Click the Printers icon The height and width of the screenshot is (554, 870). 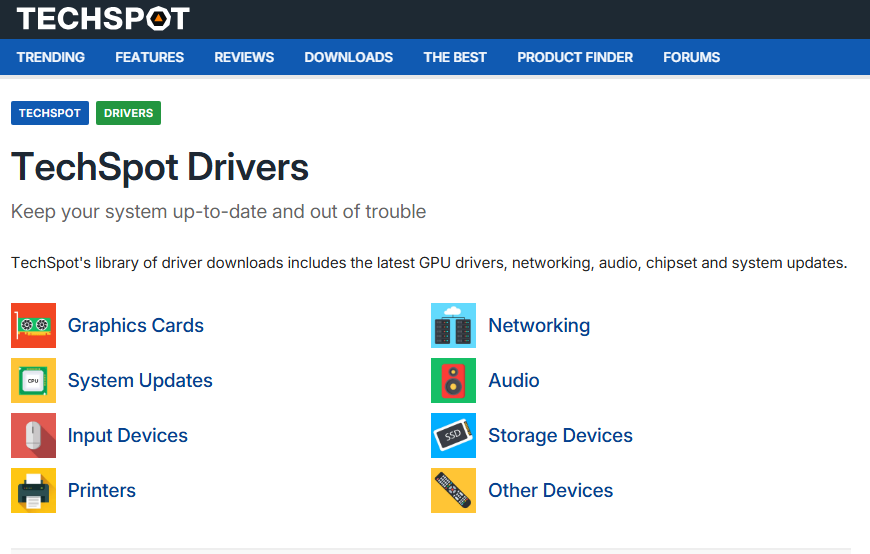[33, 491]
